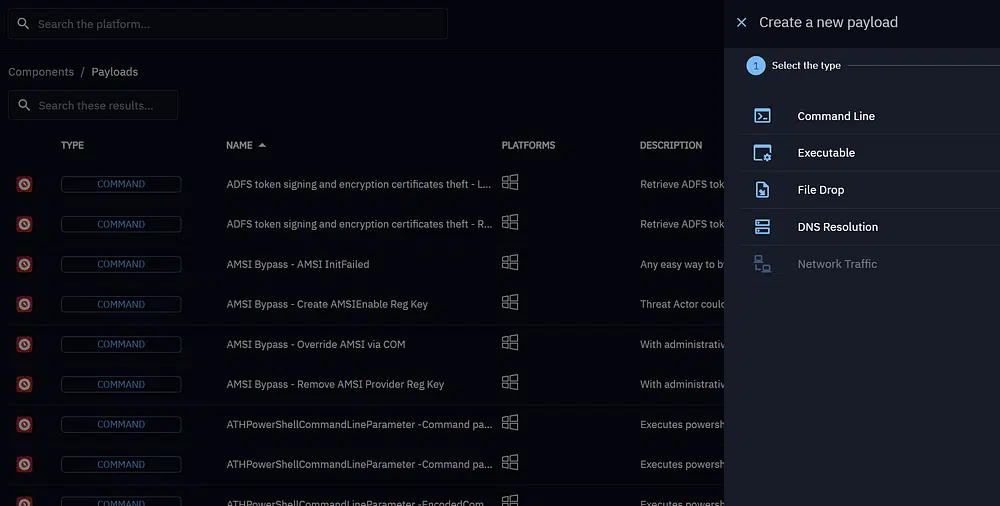This screenshot has height=506, width=1000.
Task: Click the magnifier icon in platform search
Action: click(x=23, y=24)
